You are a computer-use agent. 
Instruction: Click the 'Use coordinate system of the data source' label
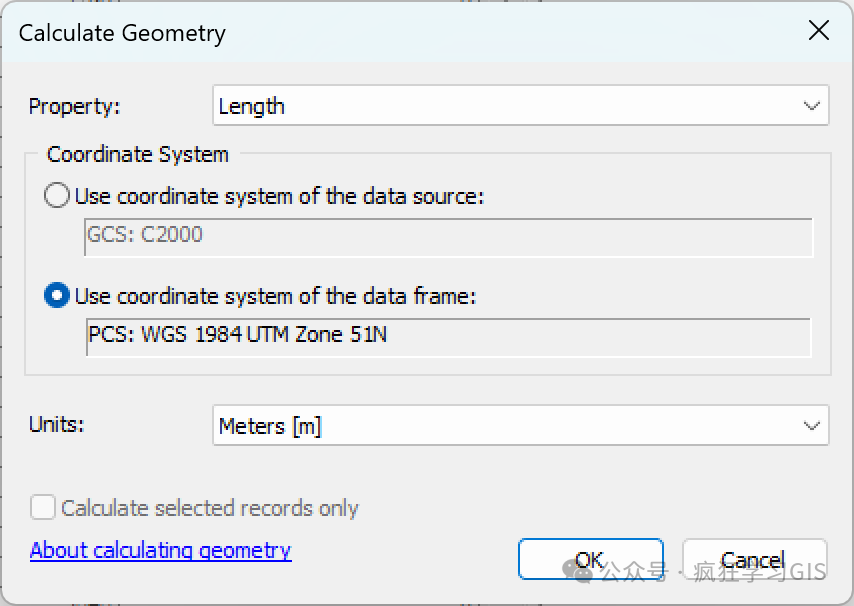click(x=279, y=196)
